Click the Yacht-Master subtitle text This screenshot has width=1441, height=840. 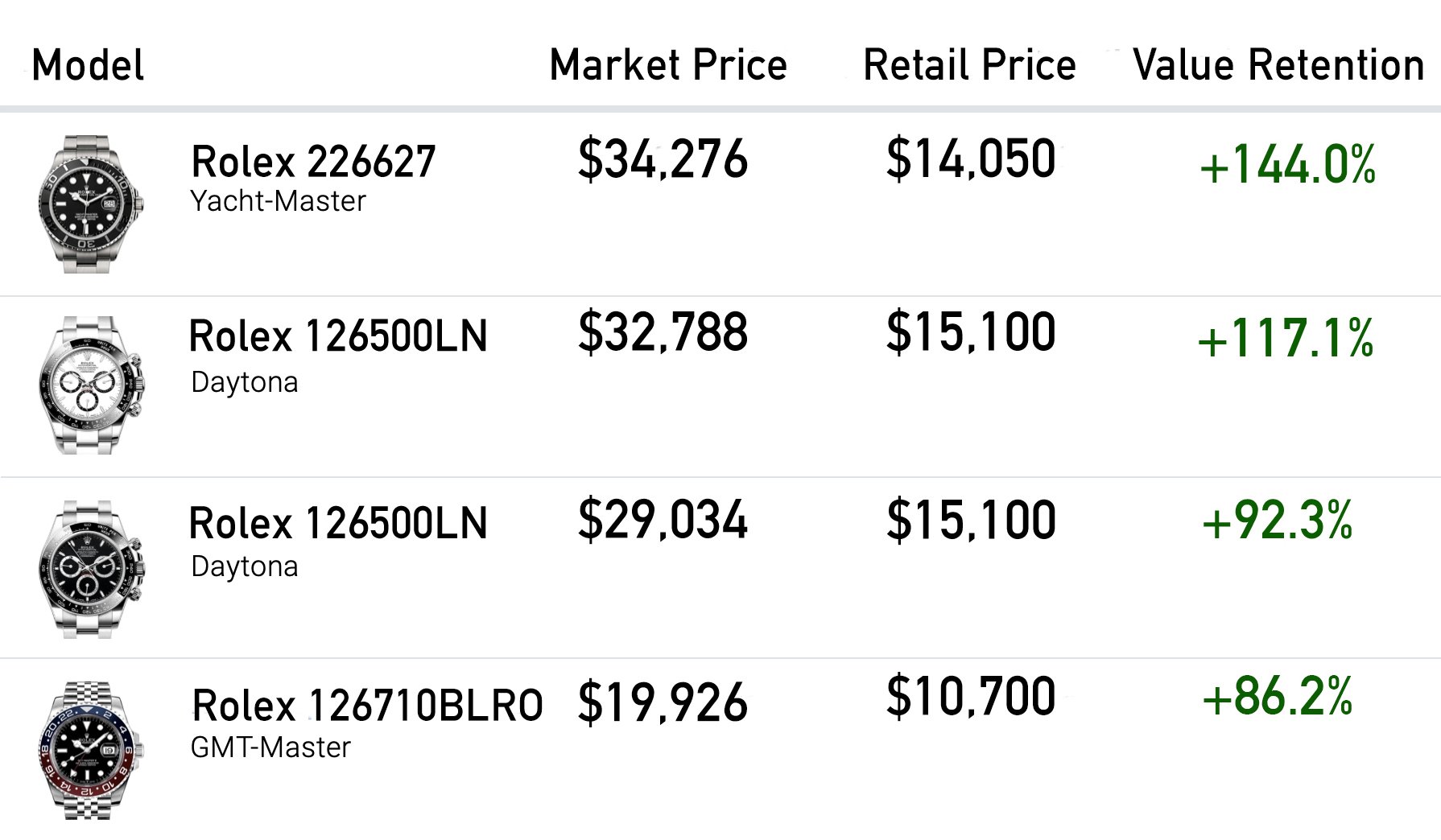pos(278,201)
